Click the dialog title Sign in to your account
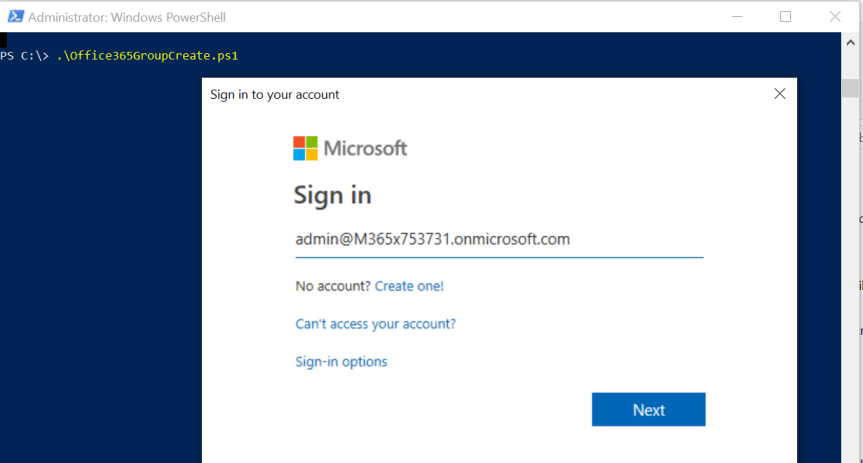 tap(274, 94)
